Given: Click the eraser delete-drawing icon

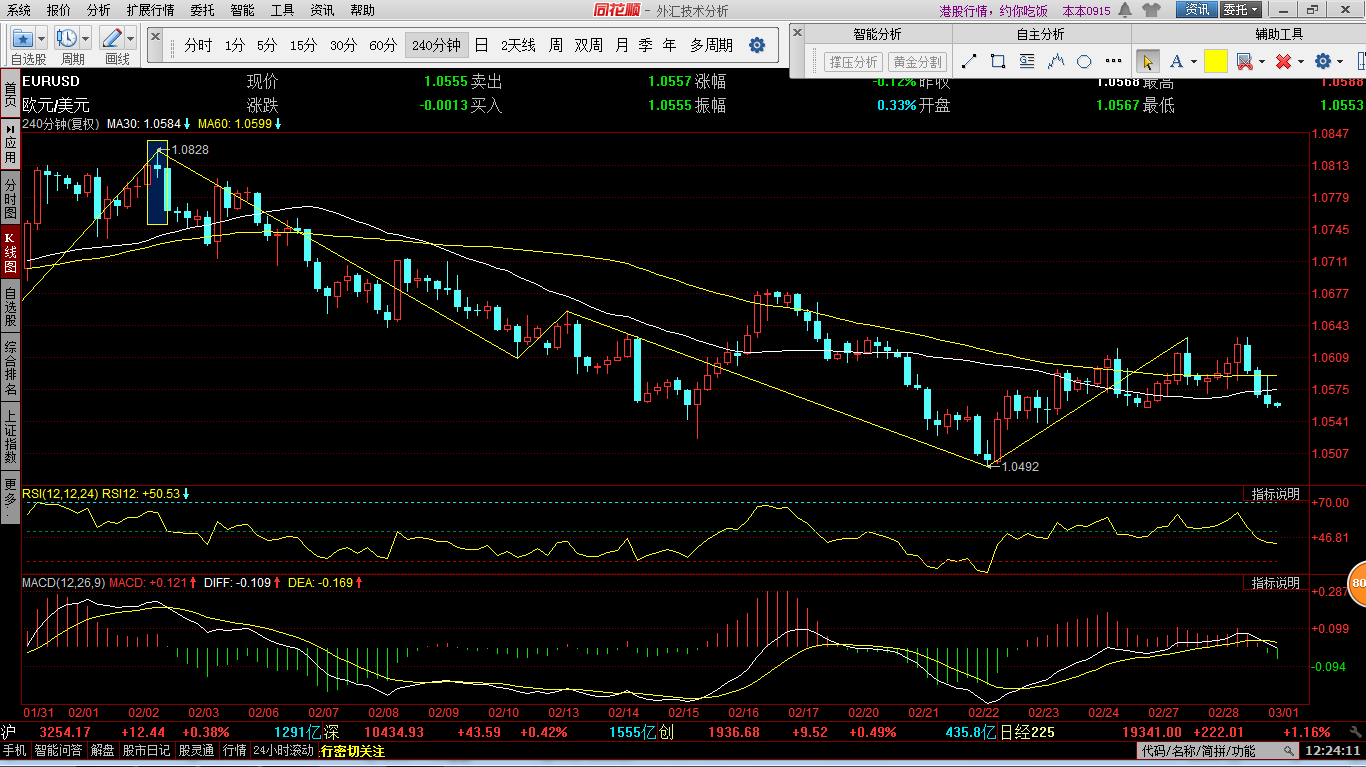Looking at the screenshot, I should [1244, 62].
